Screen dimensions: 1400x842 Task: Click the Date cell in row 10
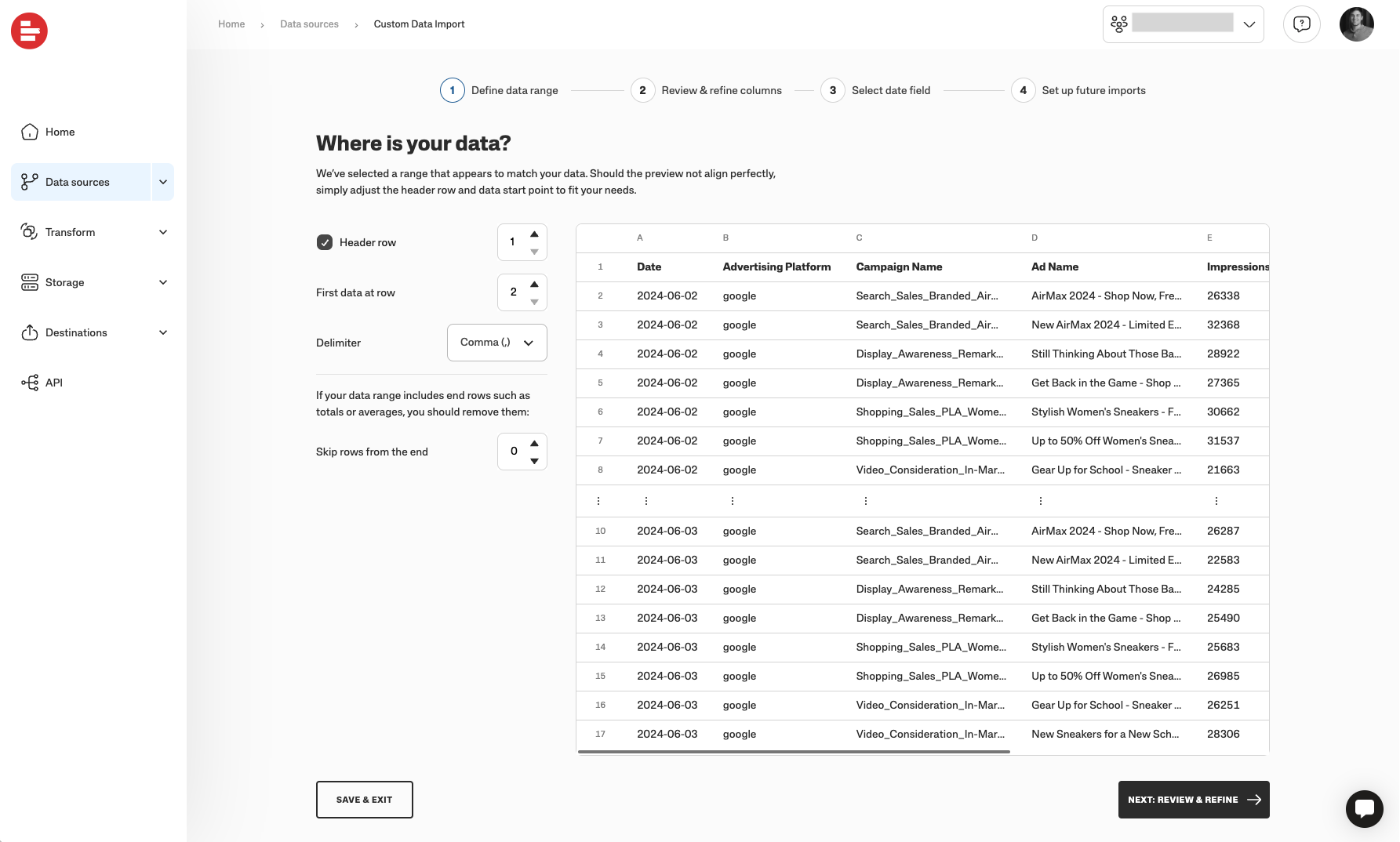coord(667,531)
